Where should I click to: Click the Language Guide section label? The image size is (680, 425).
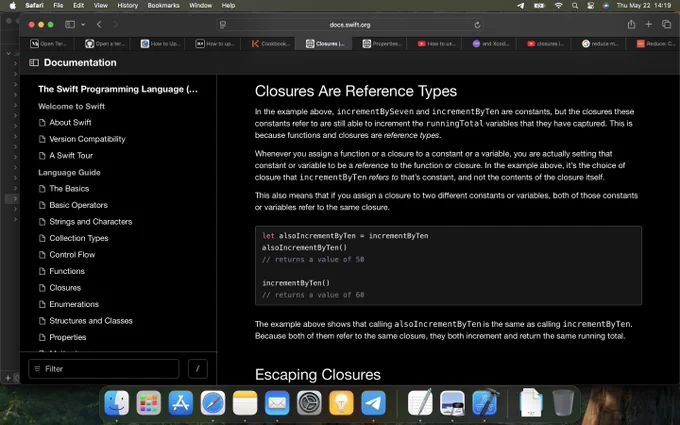click(69, 173)
